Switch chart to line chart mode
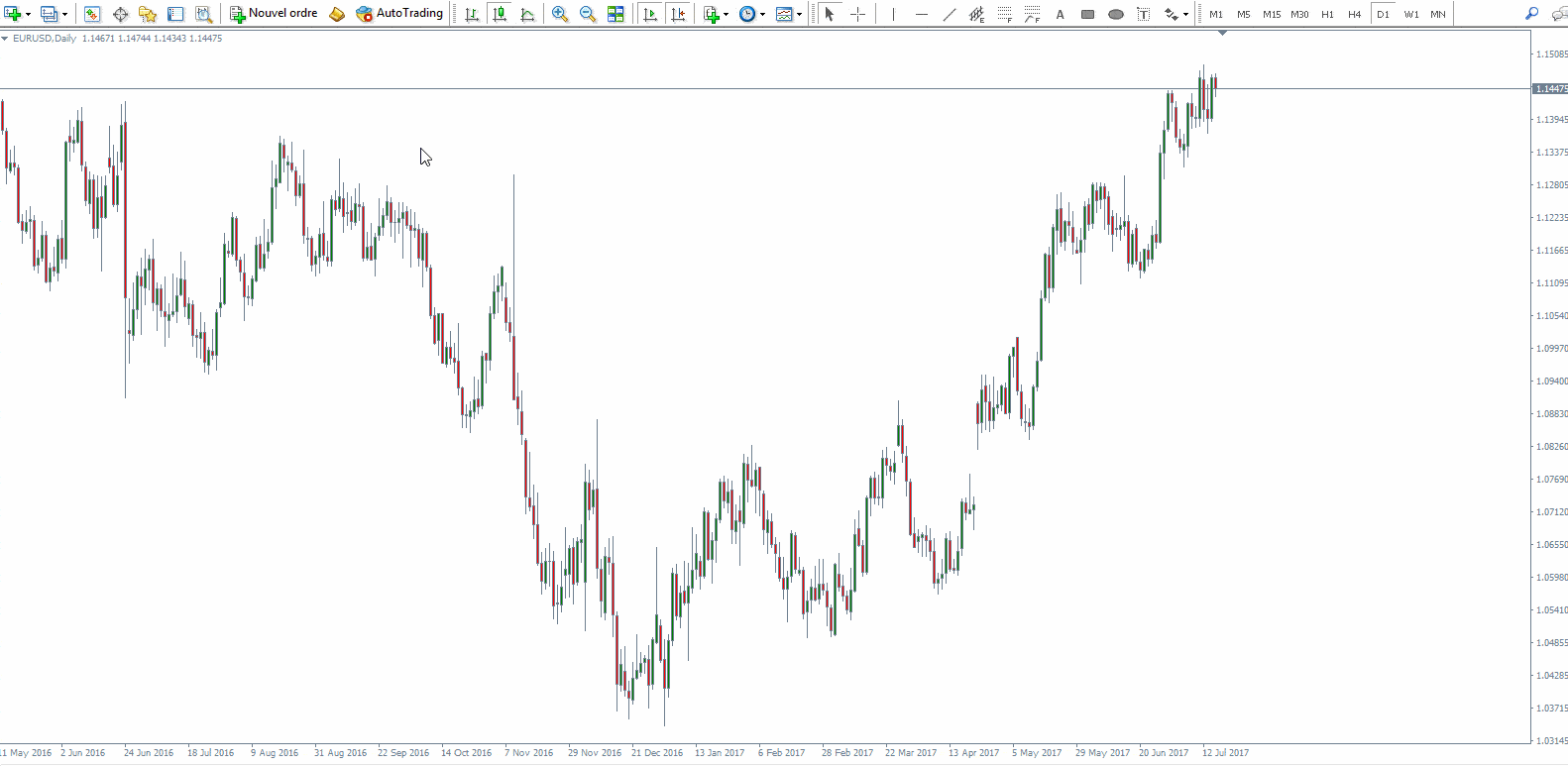This screenshot has width=1568, height=766. pyautogui.click(x=527, y=14)
